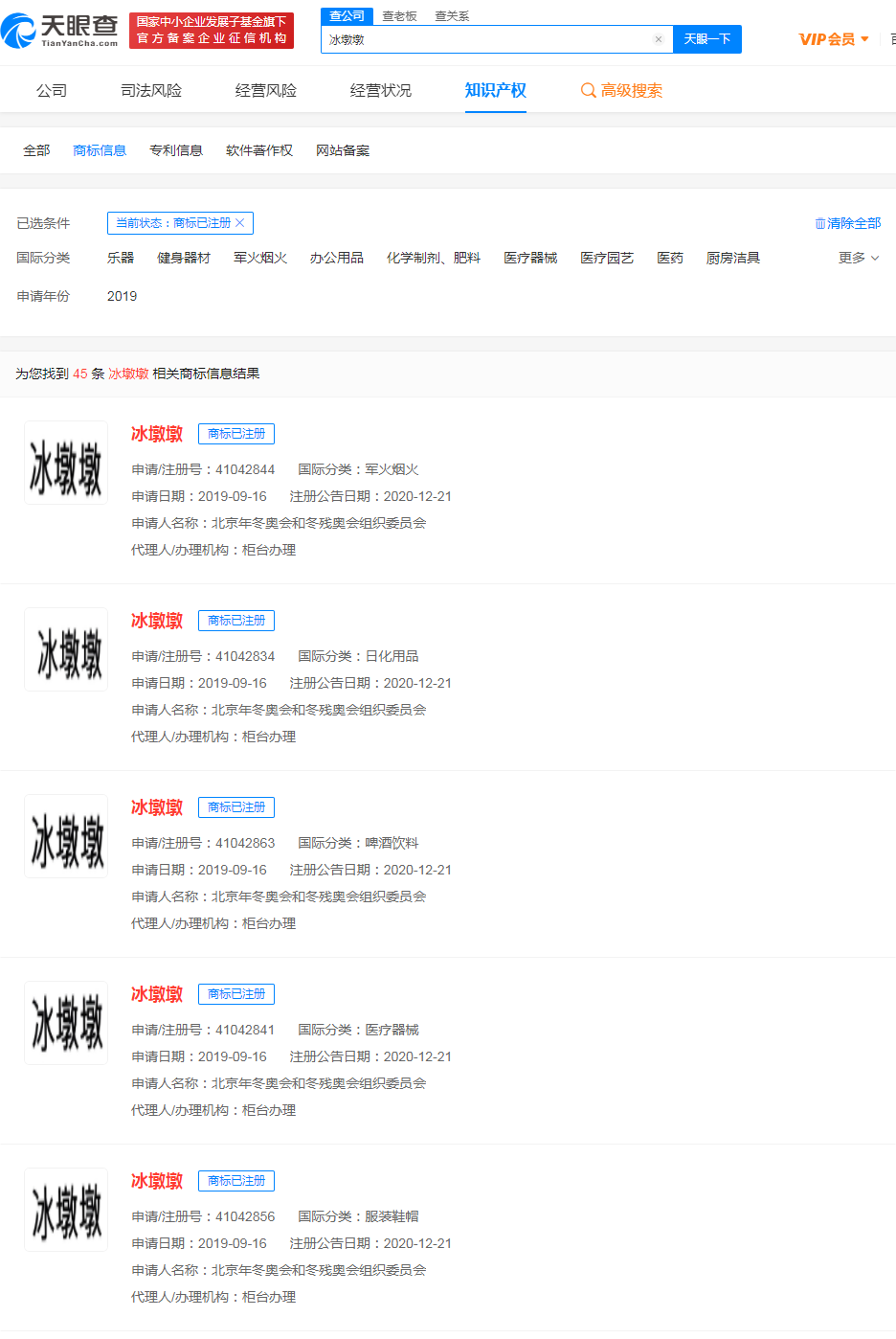The image size is (896, 1339).
Task: Switch to the 网站备案 tab
Action: pyautogui.click(x=342, y=150)
